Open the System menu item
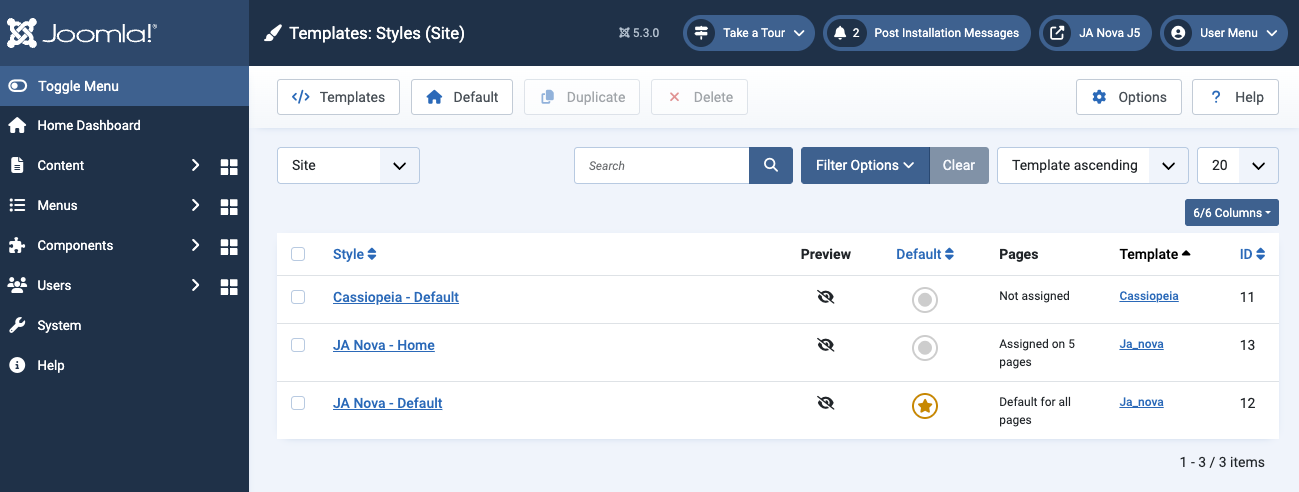Viewport: 1299px width, 492px height. 59,326
